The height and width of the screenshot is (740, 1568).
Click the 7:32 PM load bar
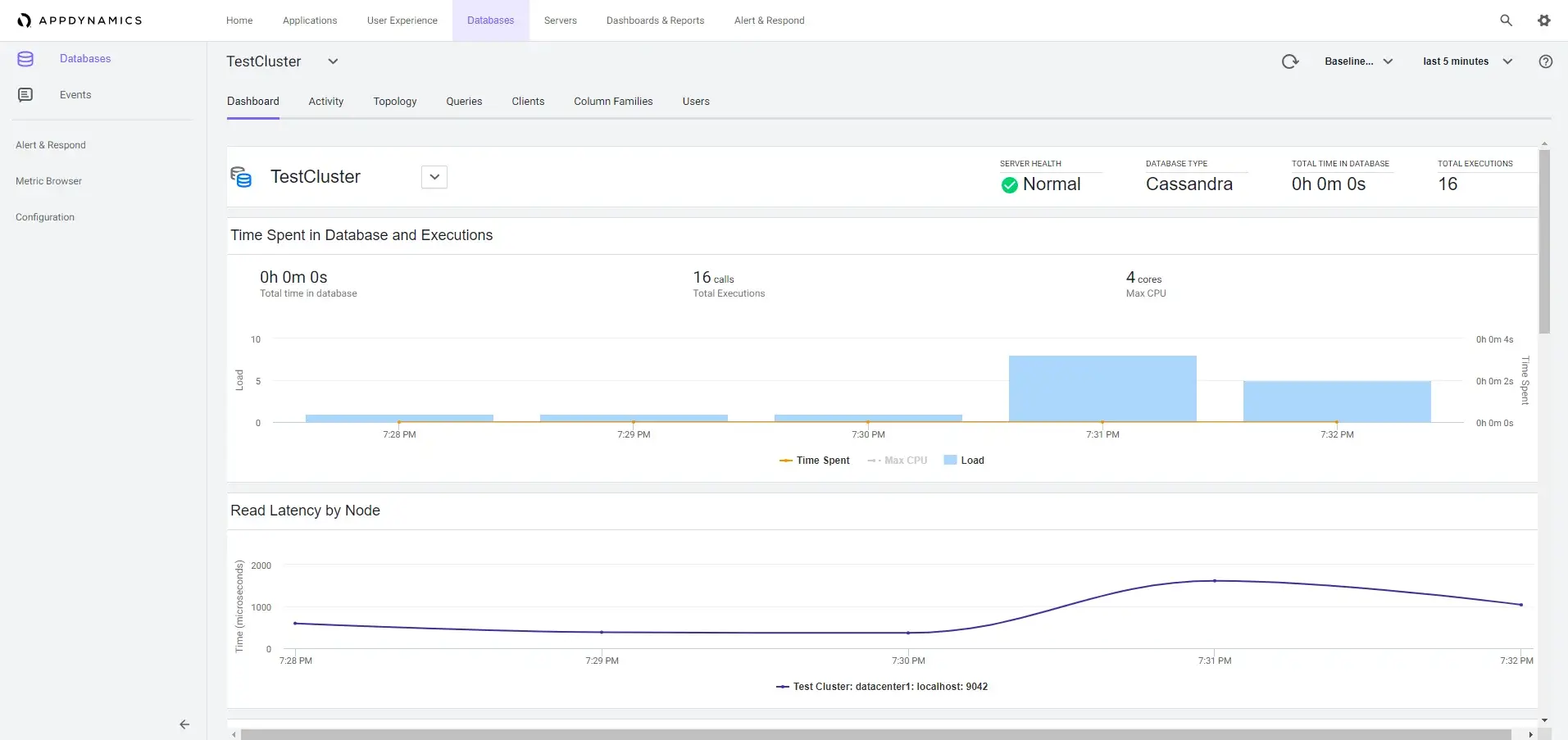1337,402
